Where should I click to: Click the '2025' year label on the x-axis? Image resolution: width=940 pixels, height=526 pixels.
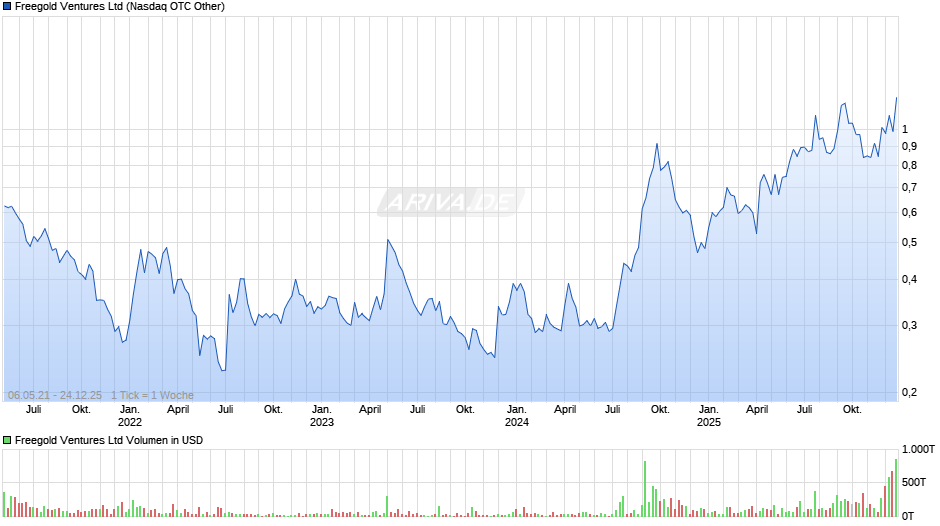coord(709,422)
